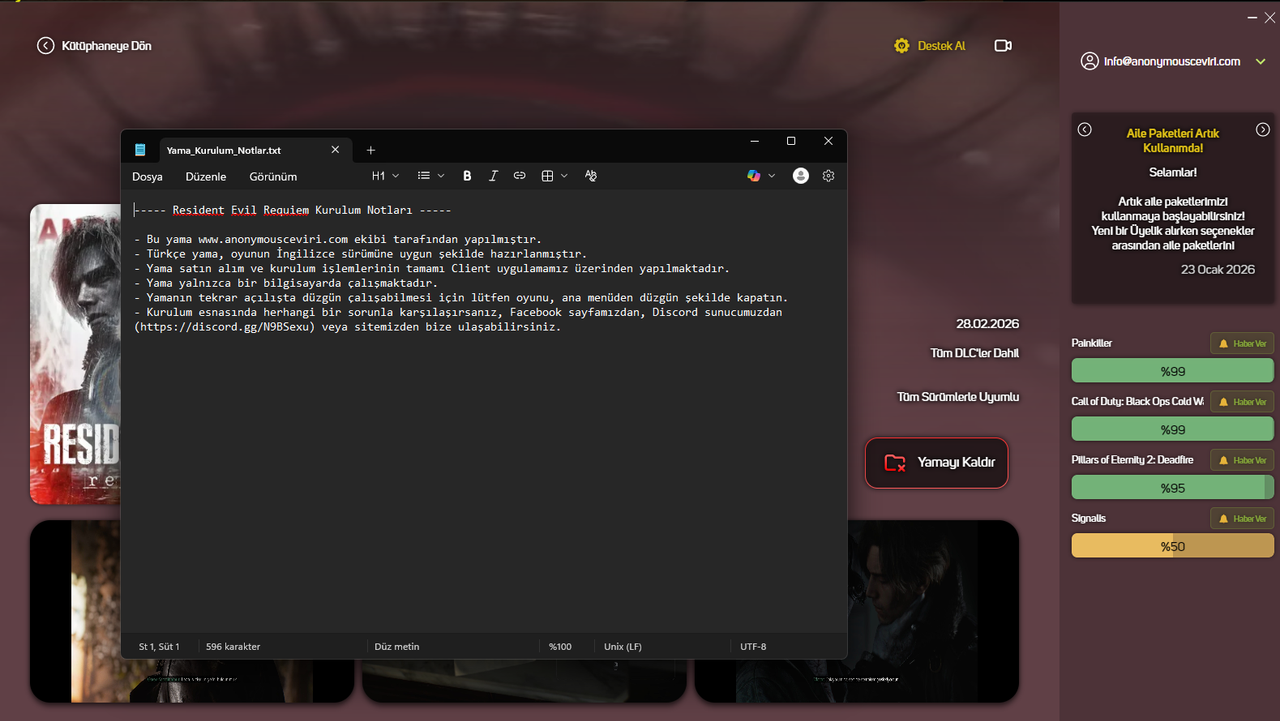The width and height of the screenshot is (1280, 721).
Task: Click Unix (LF) line ending indicator
Action: tap(622, 647)
